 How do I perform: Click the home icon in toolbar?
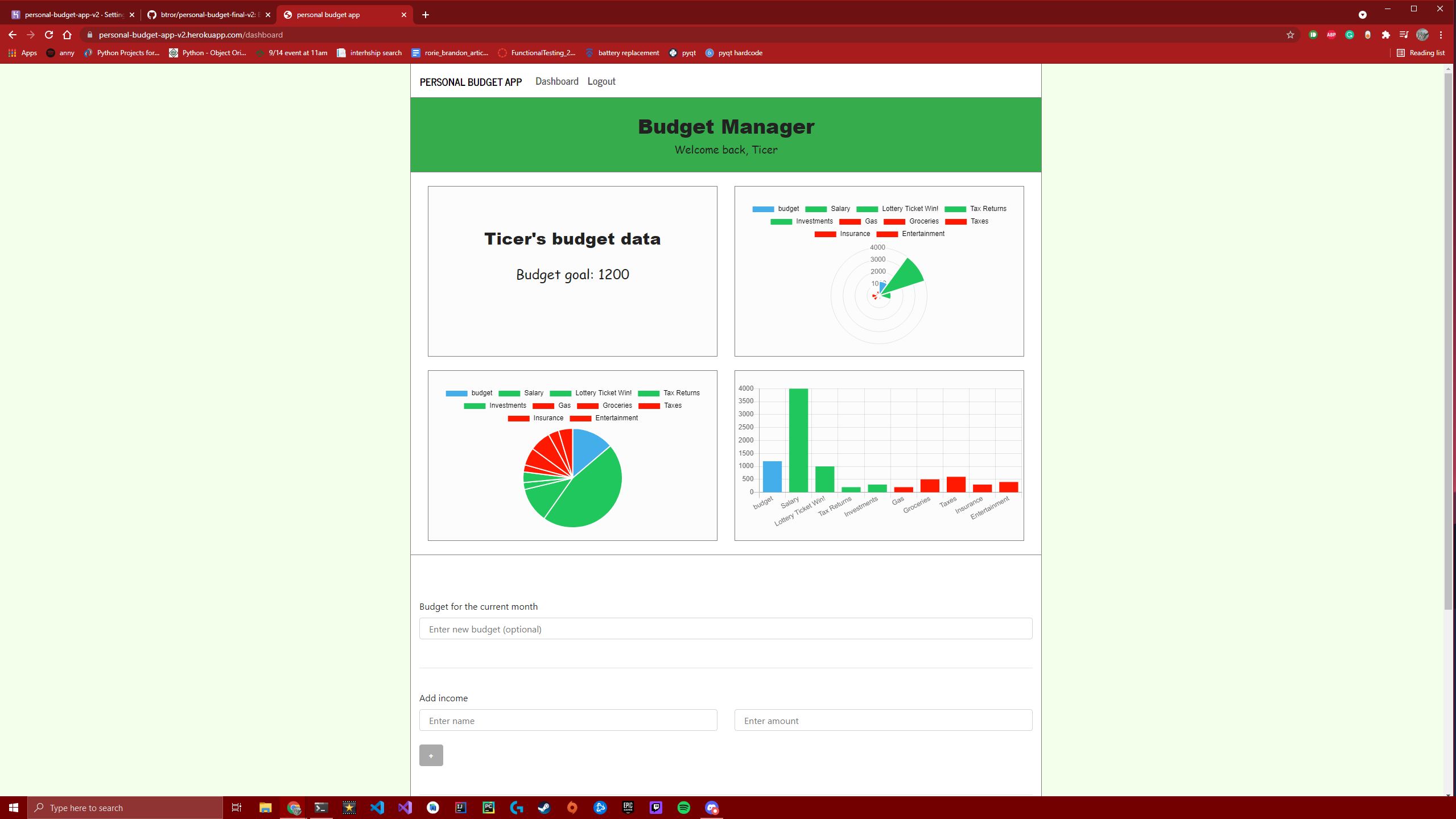(67, 35)
